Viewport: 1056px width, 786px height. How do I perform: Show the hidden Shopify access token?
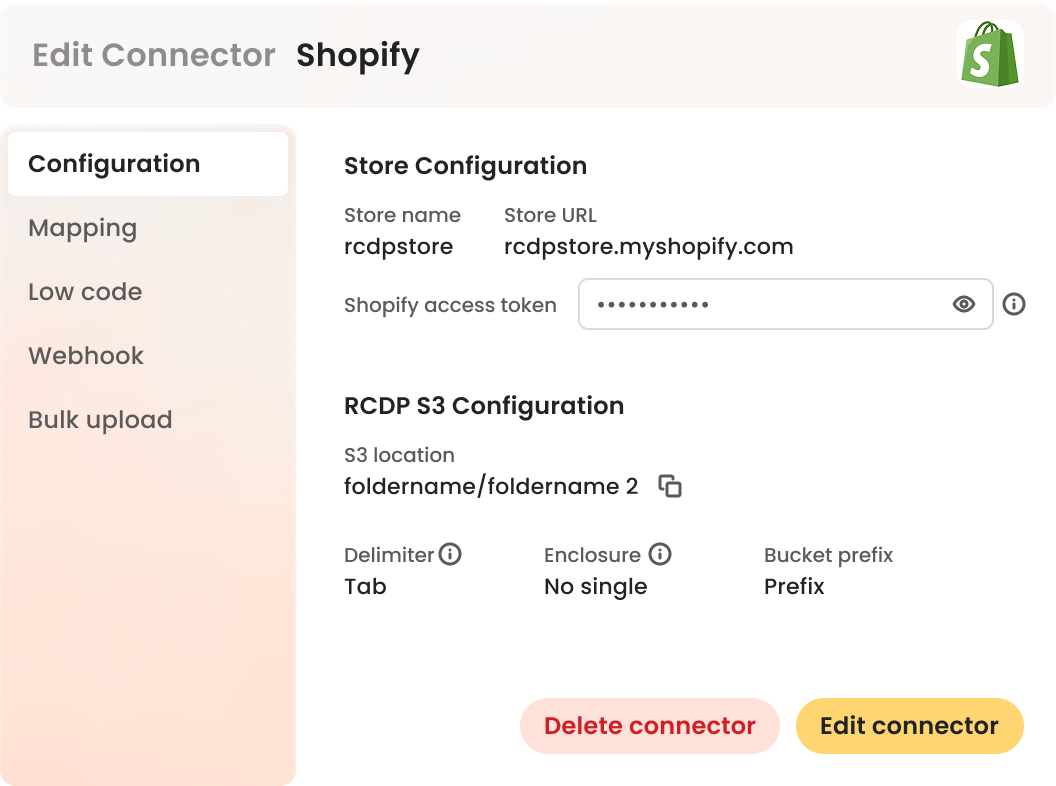click(964, 304)
